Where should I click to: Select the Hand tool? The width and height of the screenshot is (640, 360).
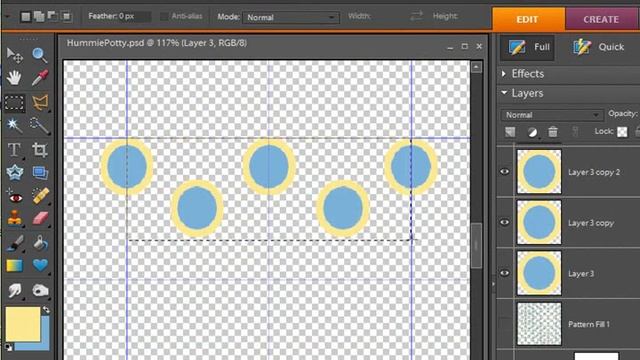point(15,78)
